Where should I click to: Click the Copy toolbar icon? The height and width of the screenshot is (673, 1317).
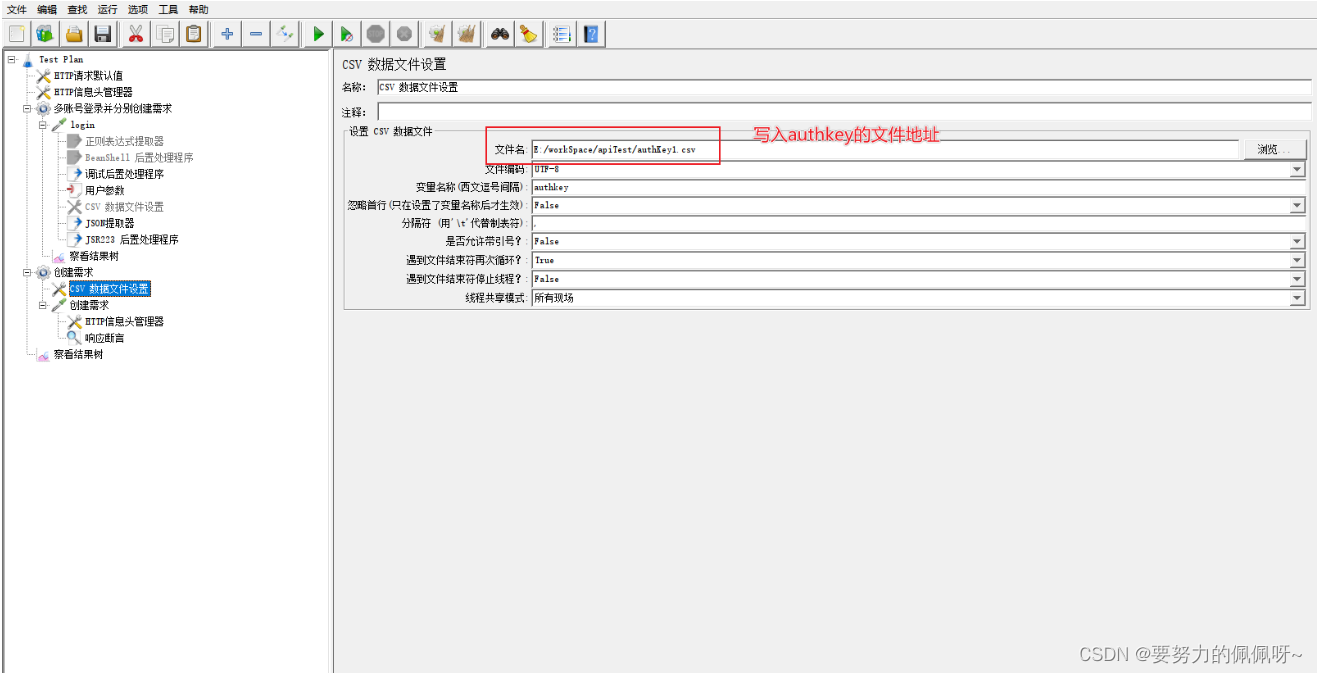pyautogui.click(x=165, y=34)
